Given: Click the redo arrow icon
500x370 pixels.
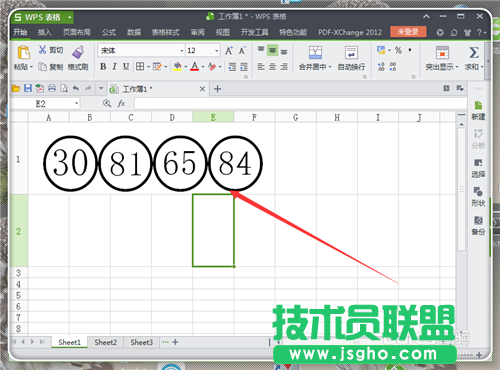Looking at the screenshot, I should pos(88,88).
